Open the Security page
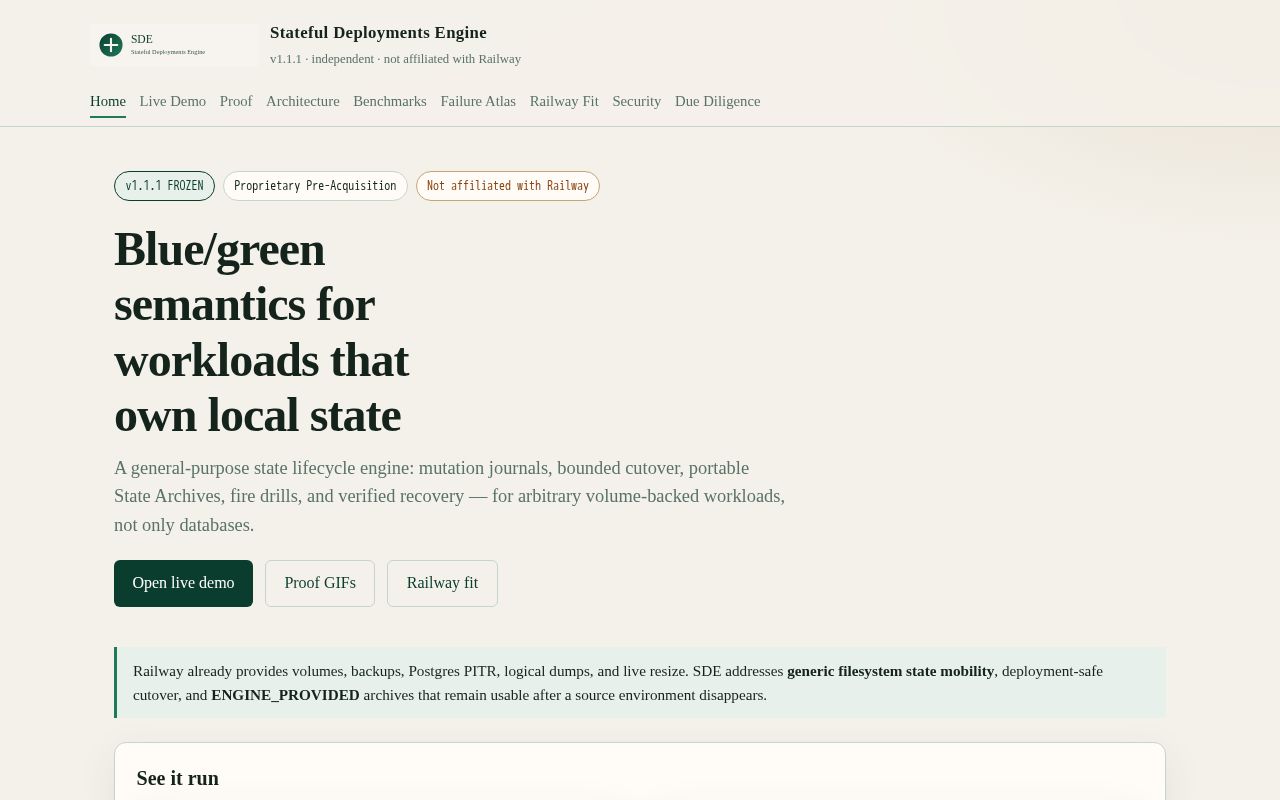 pos(637,101)
